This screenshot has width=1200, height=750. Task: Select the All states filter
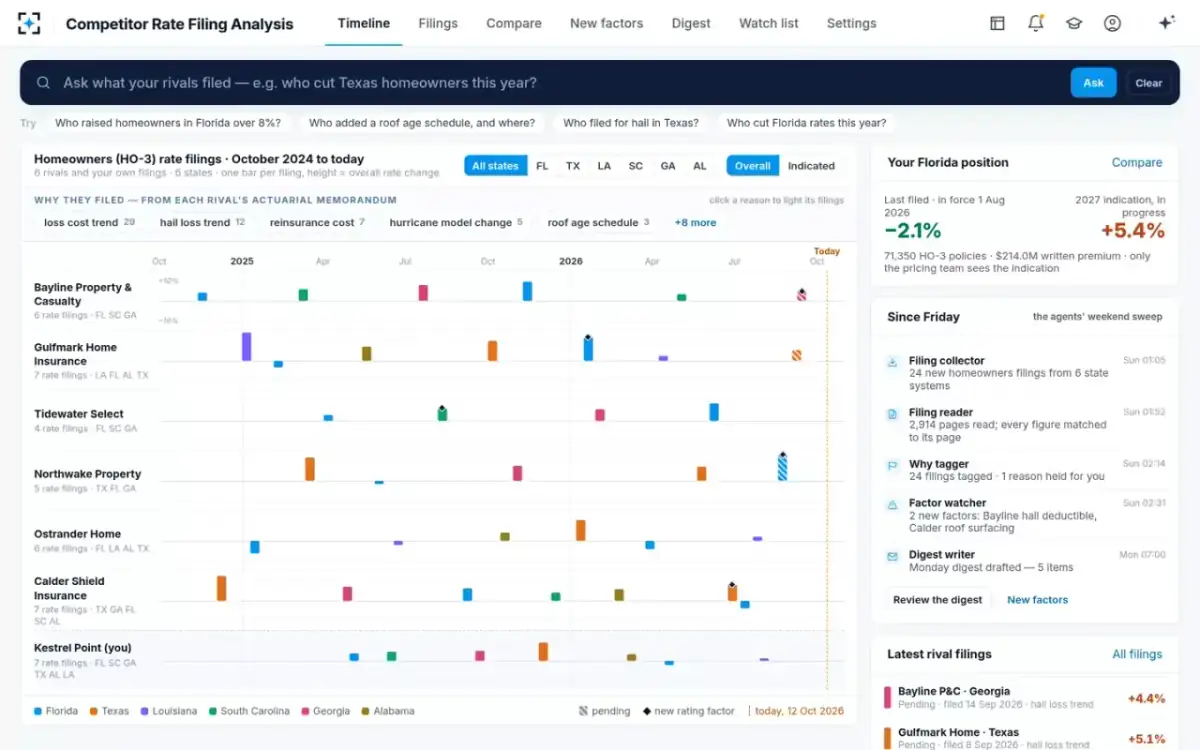pyautogui.click(x=495, y=166)
